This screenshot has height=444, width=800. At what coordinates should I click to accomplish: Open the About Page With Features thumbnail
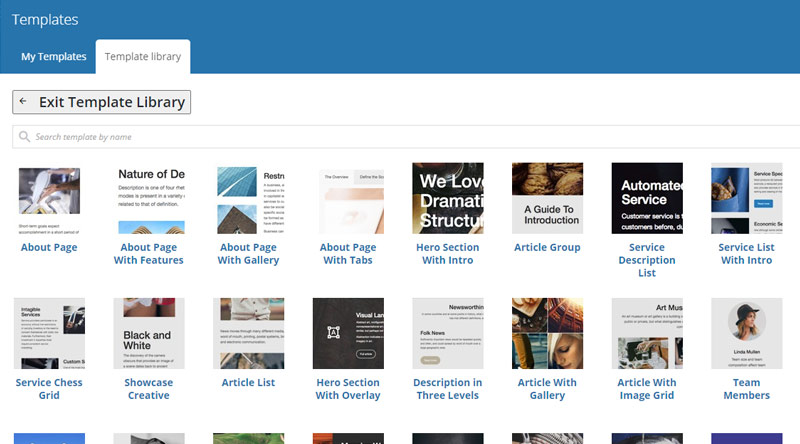point(149,199)
